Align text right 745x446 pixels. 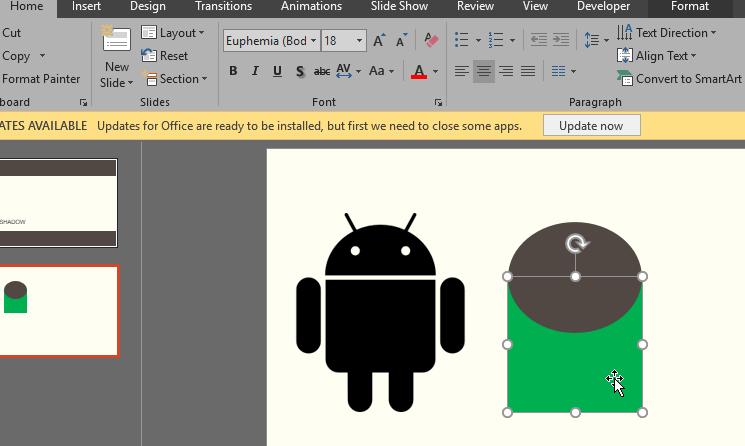coord(506,71)
